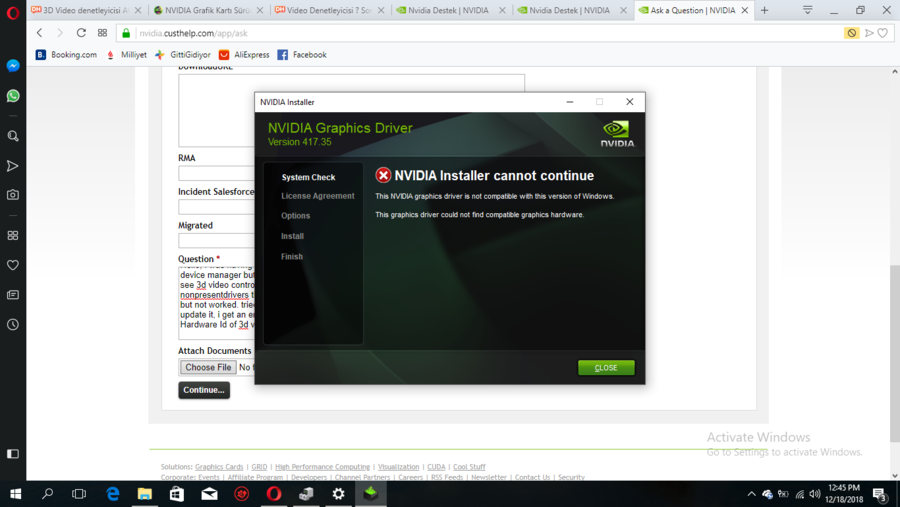
Task: Launch Microsoft Edge from taskbar
Action: coord(112,494)
